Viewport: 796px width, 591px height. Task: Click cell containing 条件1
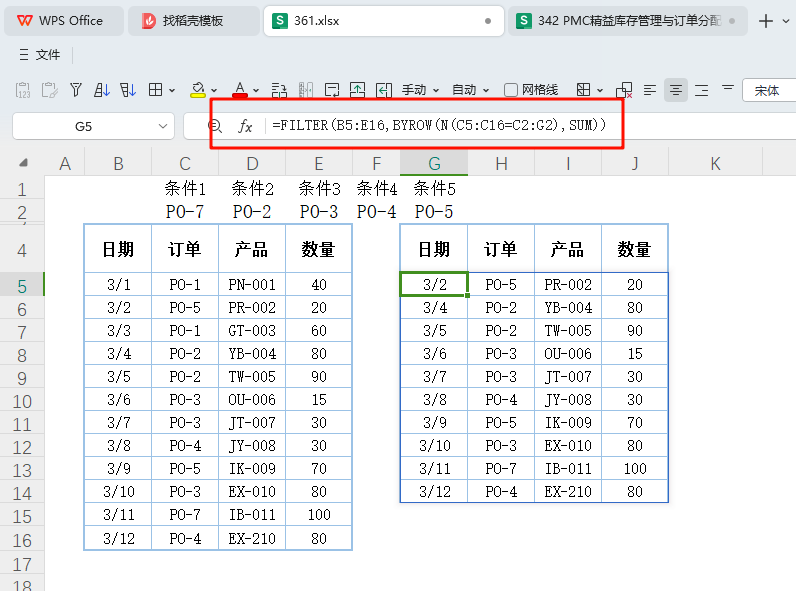tap(185, 189)
